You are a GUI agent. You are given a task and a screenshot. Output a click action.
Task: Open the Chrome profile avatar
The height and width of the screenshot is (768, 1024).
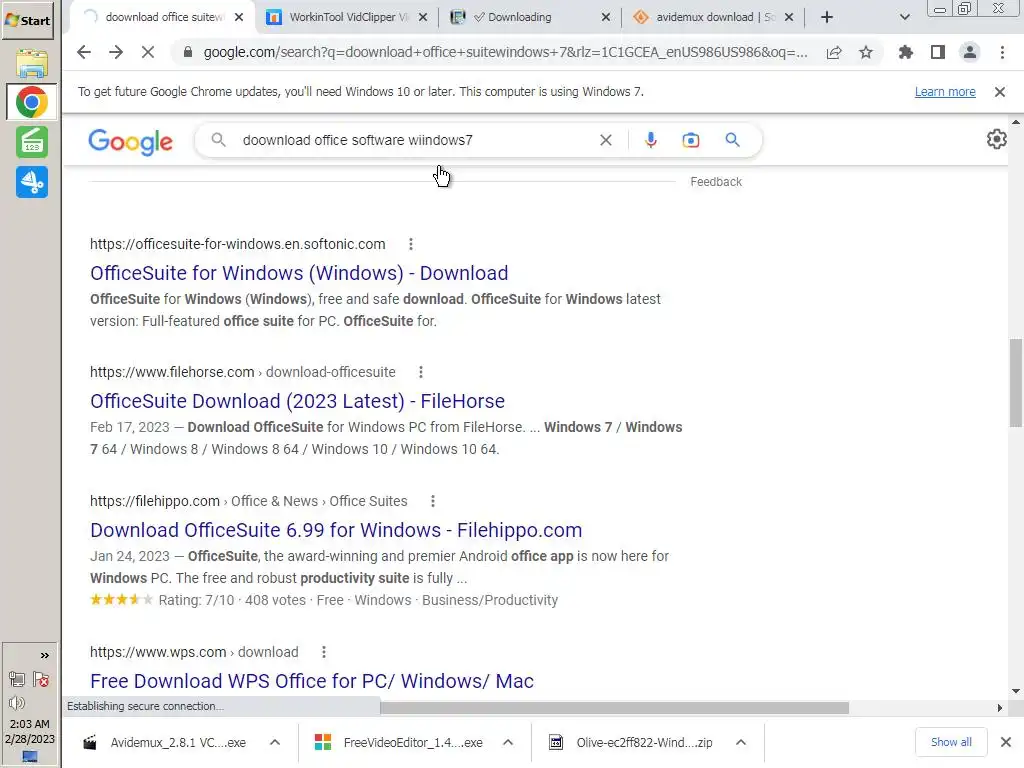point(970,52)
